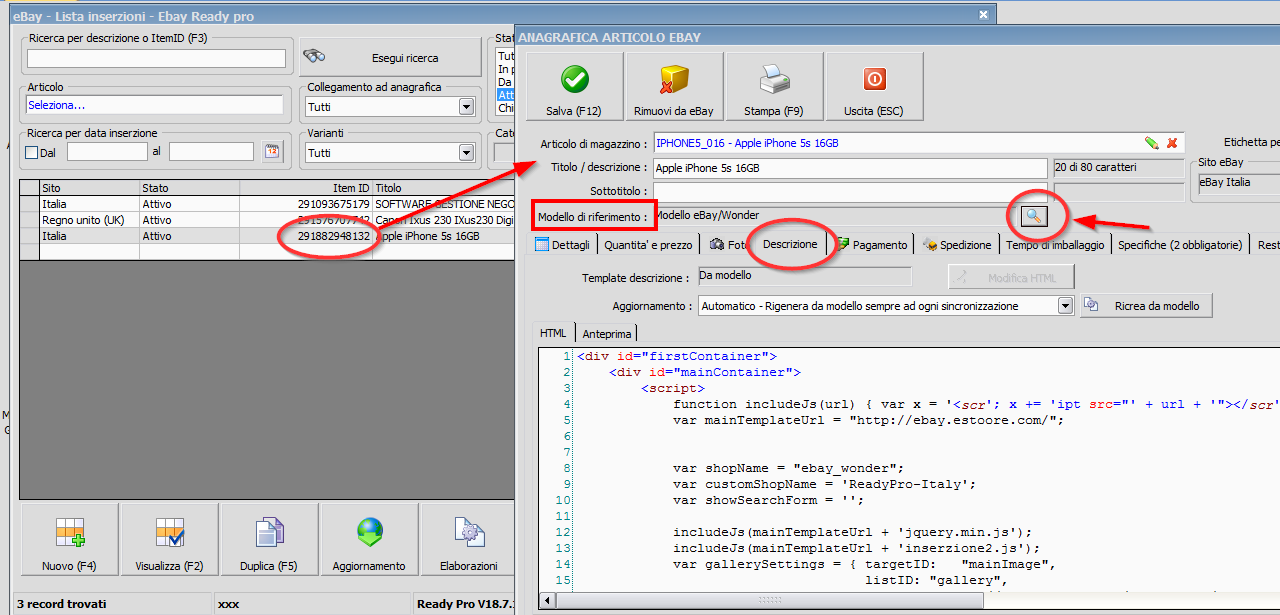Click the 'al' end date field

(x=211, y=152)
